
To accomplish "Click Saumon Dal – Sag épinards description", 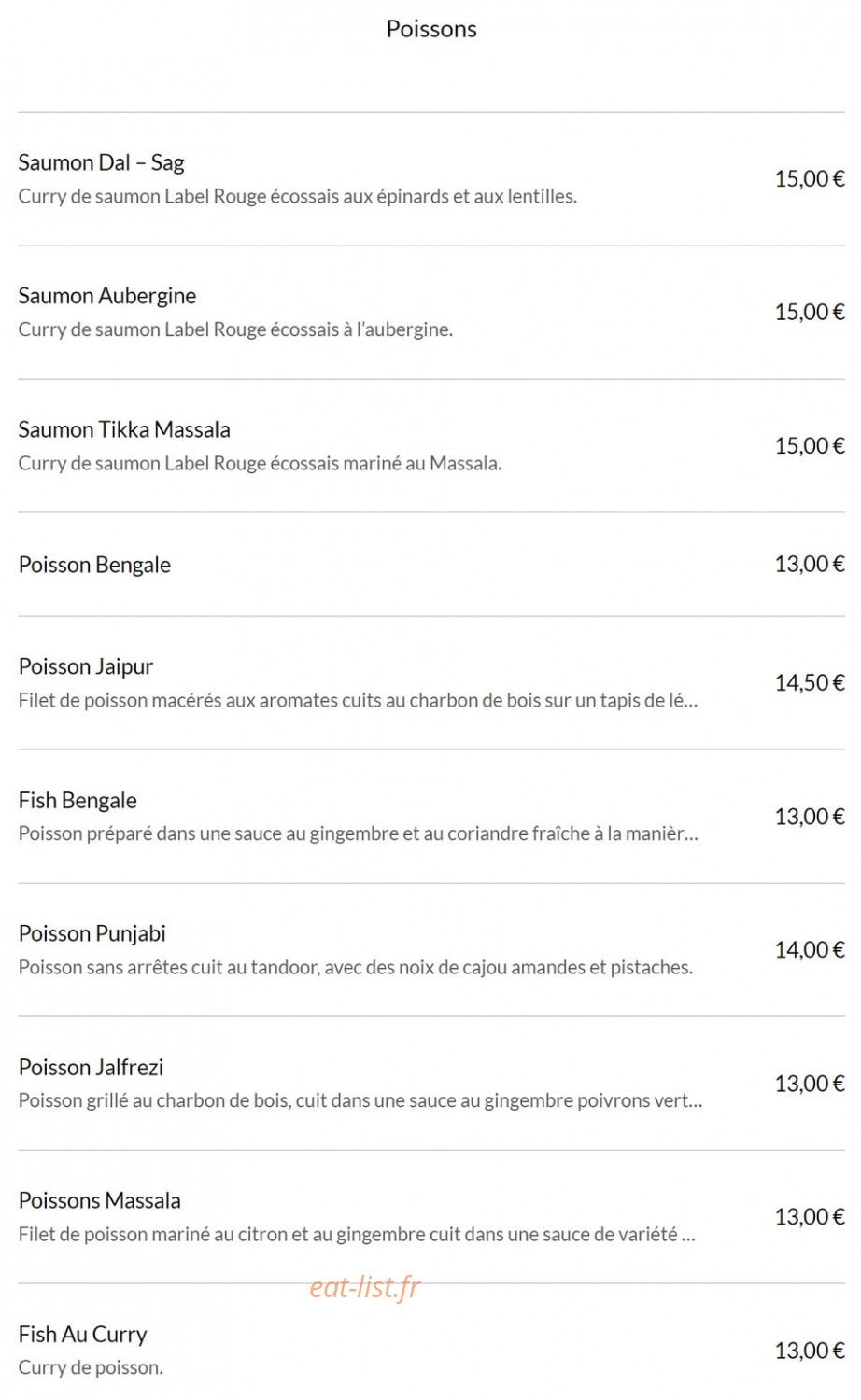I will [x=297, y=196].
